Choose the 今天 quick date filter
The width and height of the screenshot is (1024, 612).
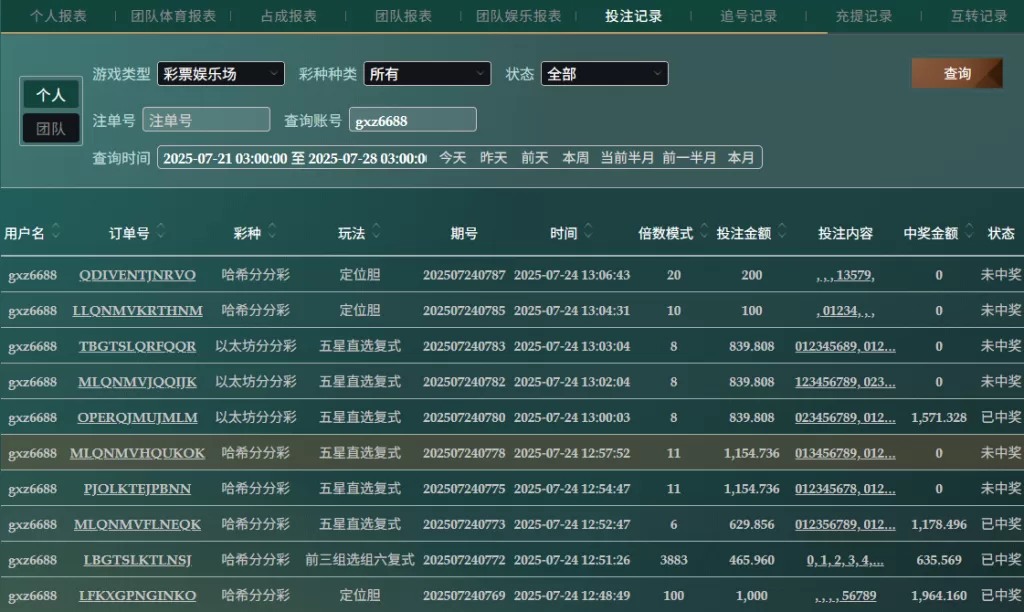[453, 158]
